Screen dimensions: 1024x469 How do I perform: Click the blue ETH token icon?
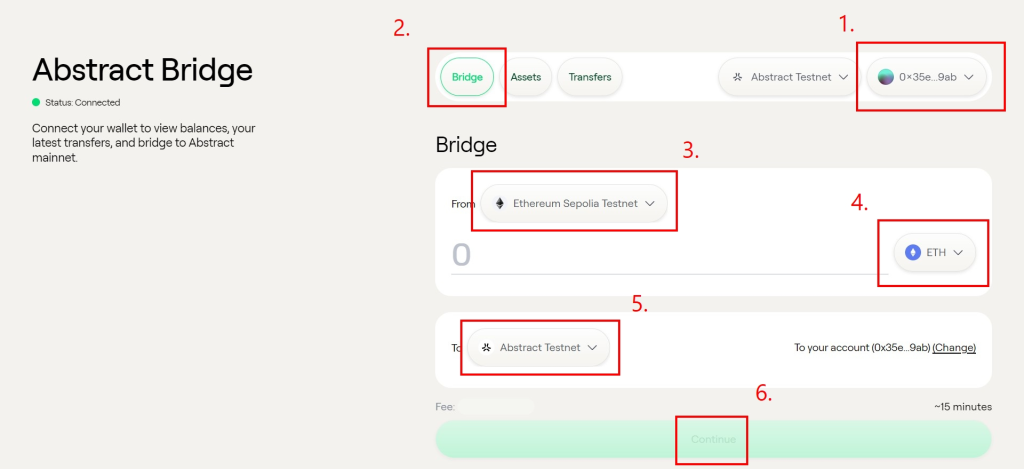point(913,252)
